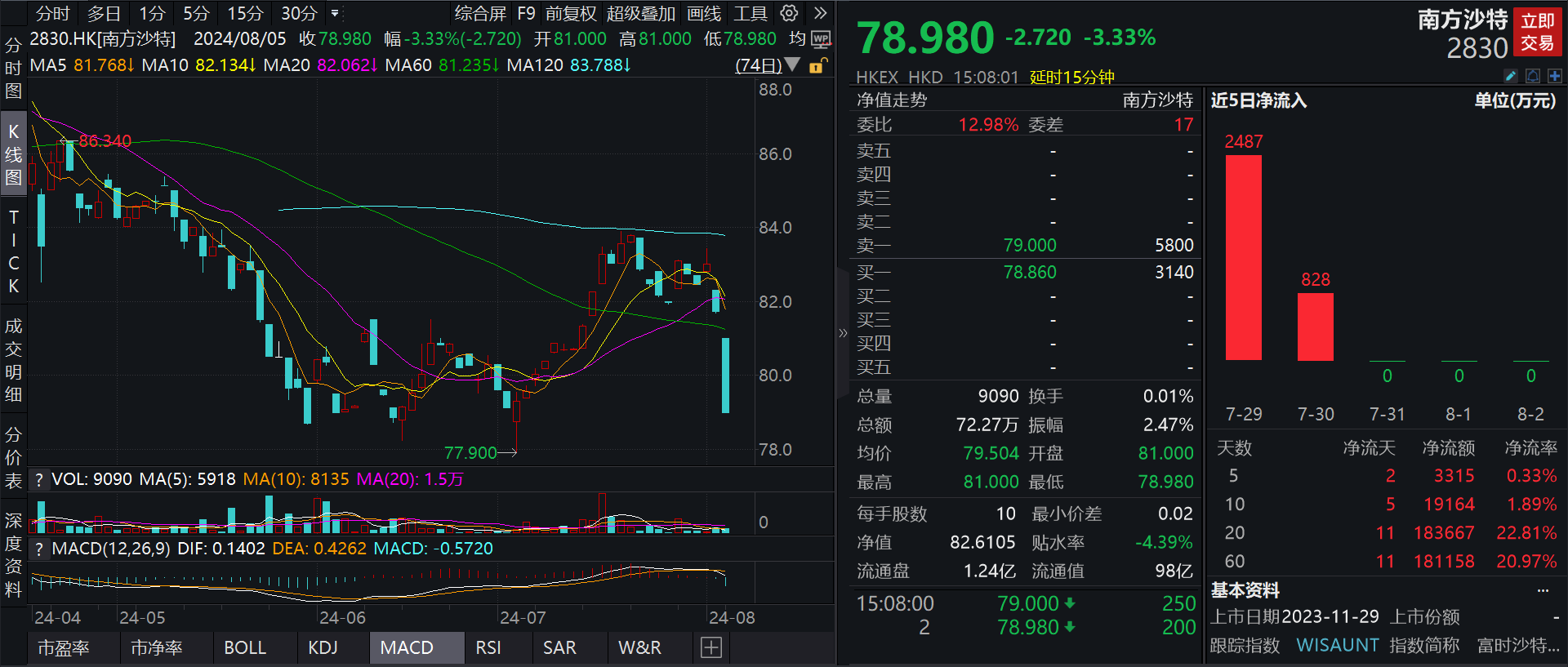
Task: Switch indicator to BOLL
Action: 245,647
